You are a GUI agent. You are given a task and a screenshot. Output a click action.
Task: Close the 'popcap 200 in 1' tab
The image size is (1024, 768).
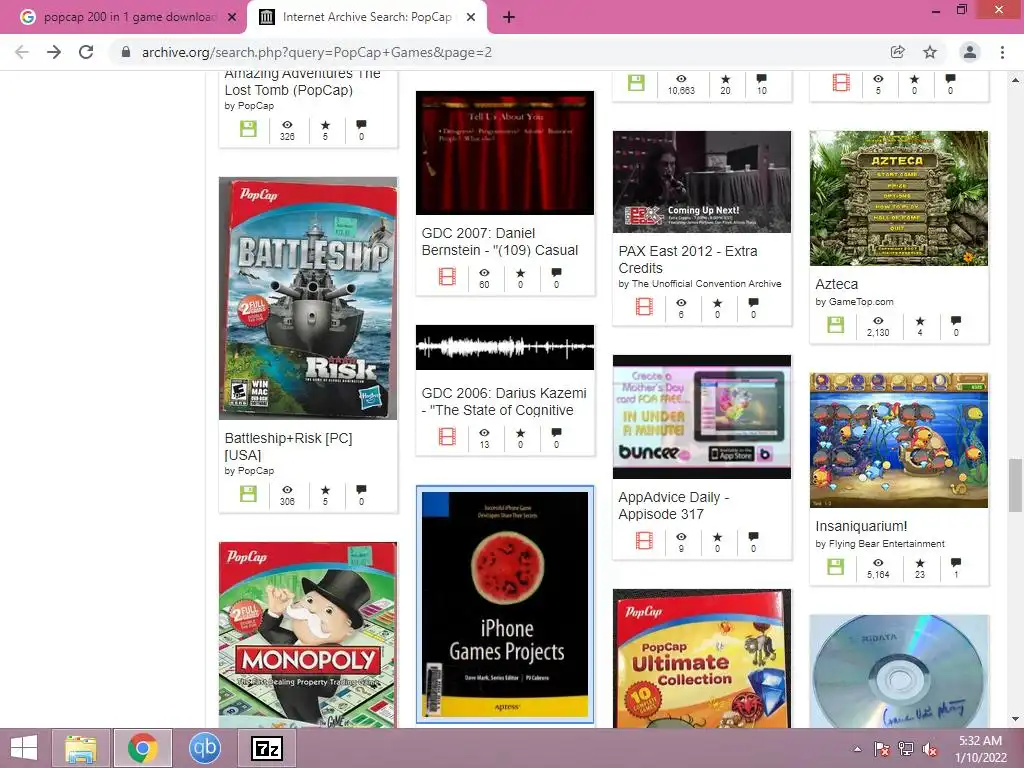point(232,17)
